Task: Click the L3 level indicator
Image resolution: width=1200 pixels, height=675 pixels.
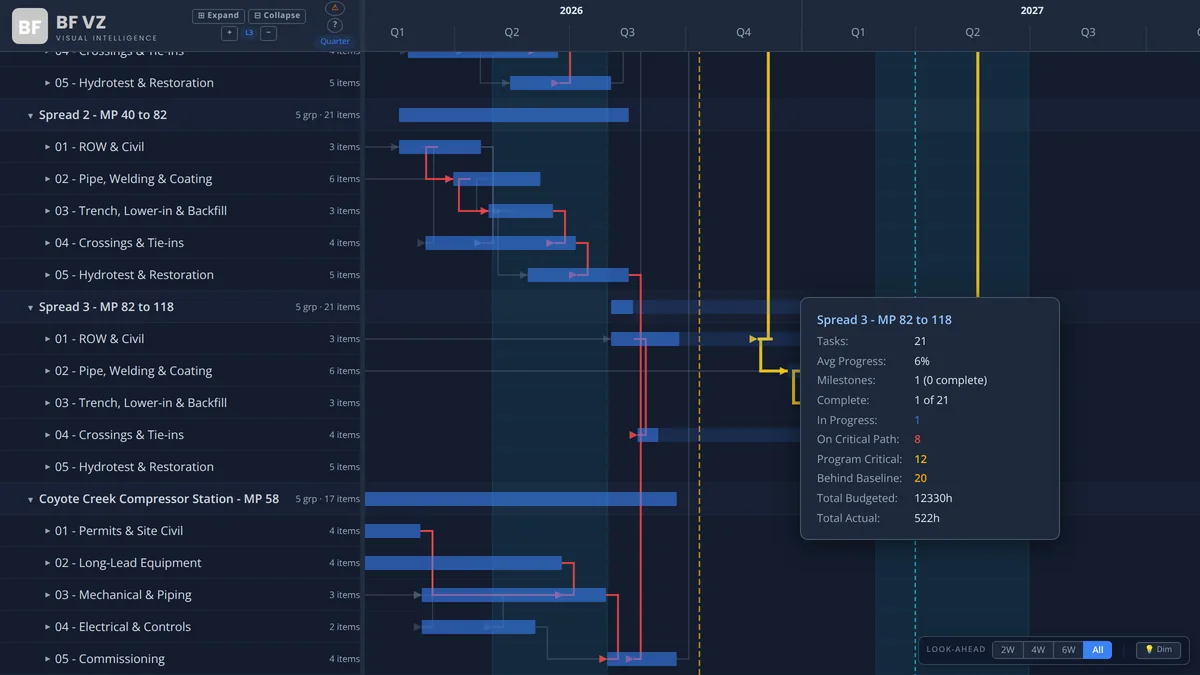Action: (249, 33)
